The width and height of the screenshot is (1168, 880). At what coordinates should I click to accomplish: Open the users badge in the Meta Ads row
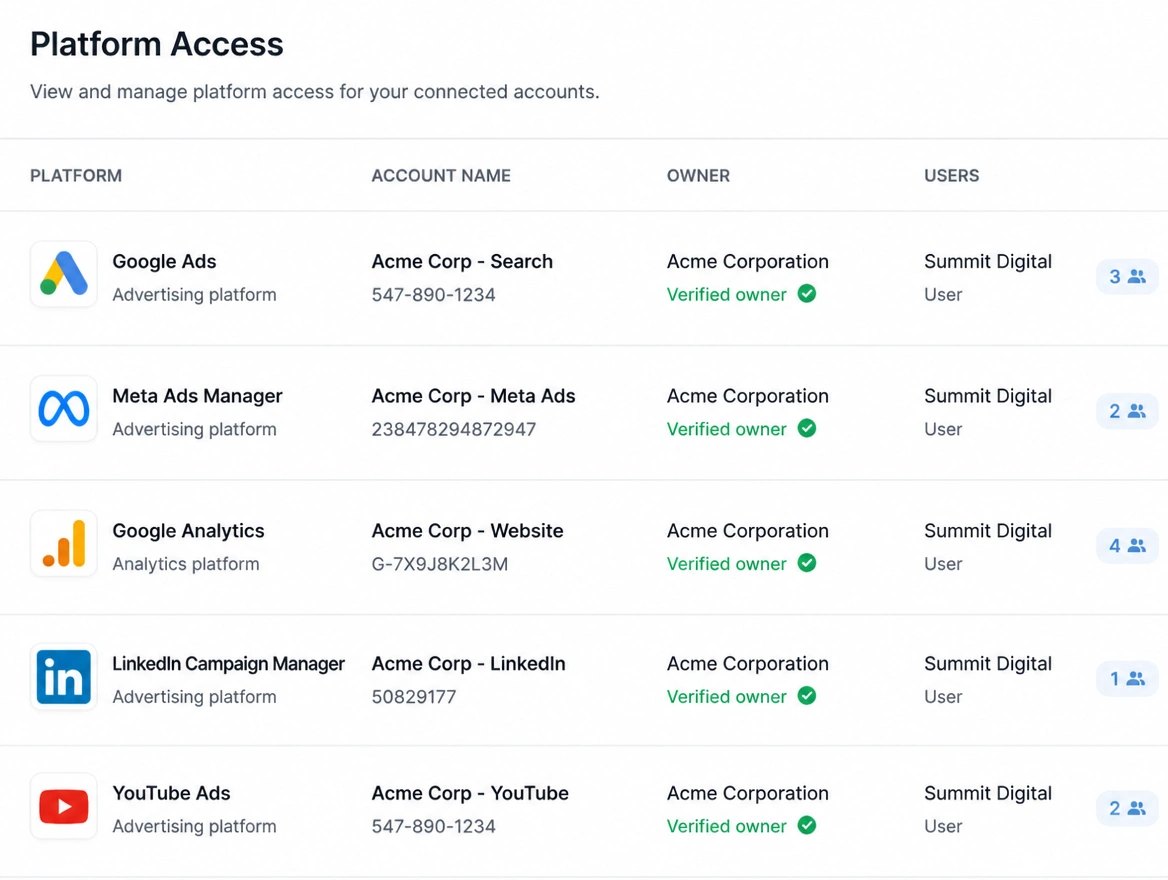click(x=1127, y=411)
